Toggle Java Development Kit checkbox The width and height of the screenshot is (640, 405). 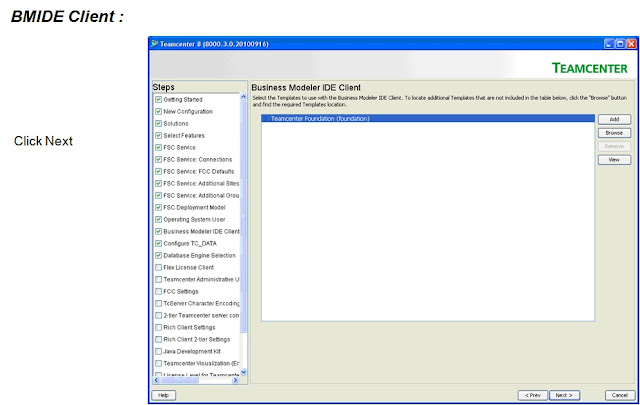coord(158,351)
